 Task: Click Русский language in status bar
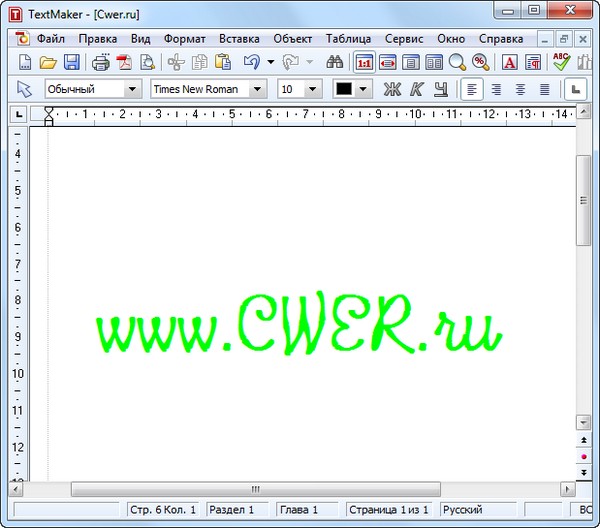click(x=478, y=510)
